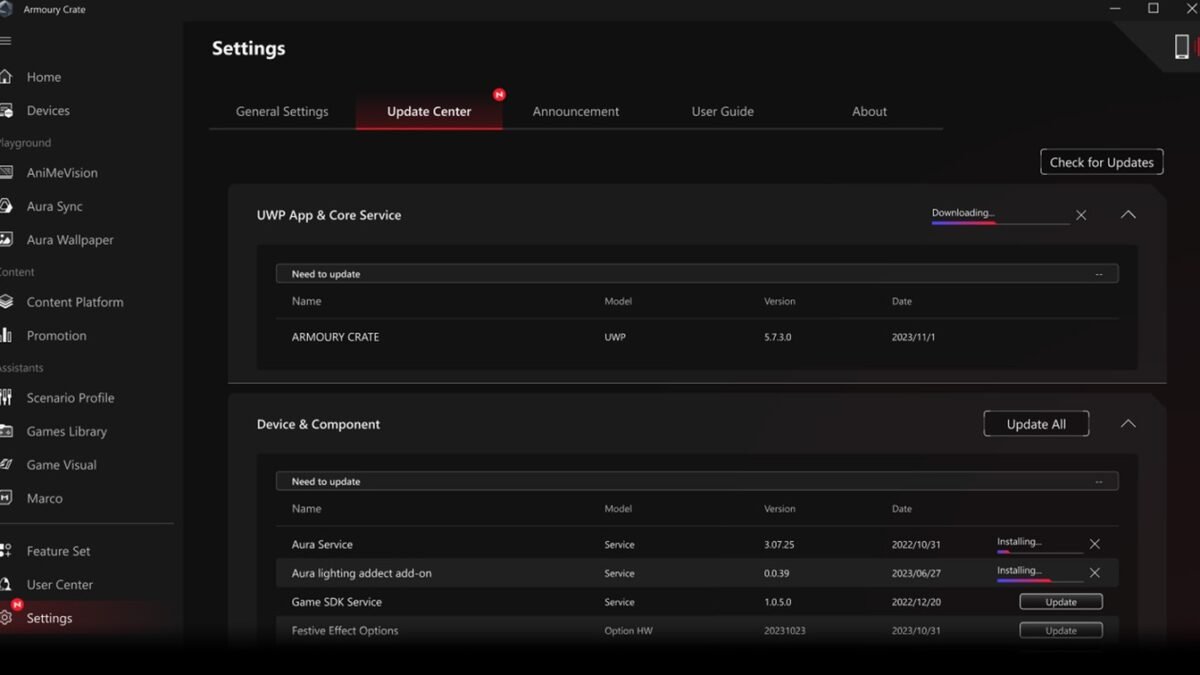This screenshot has height=675, width=1200.
Task: Open Scenario Profile page
Action: 70,398
